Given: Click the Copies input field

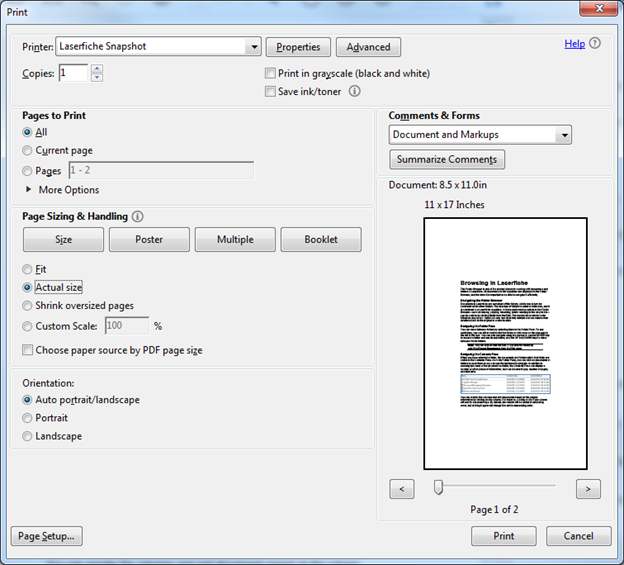Looking at the screenshot, I should click(73, 73).
